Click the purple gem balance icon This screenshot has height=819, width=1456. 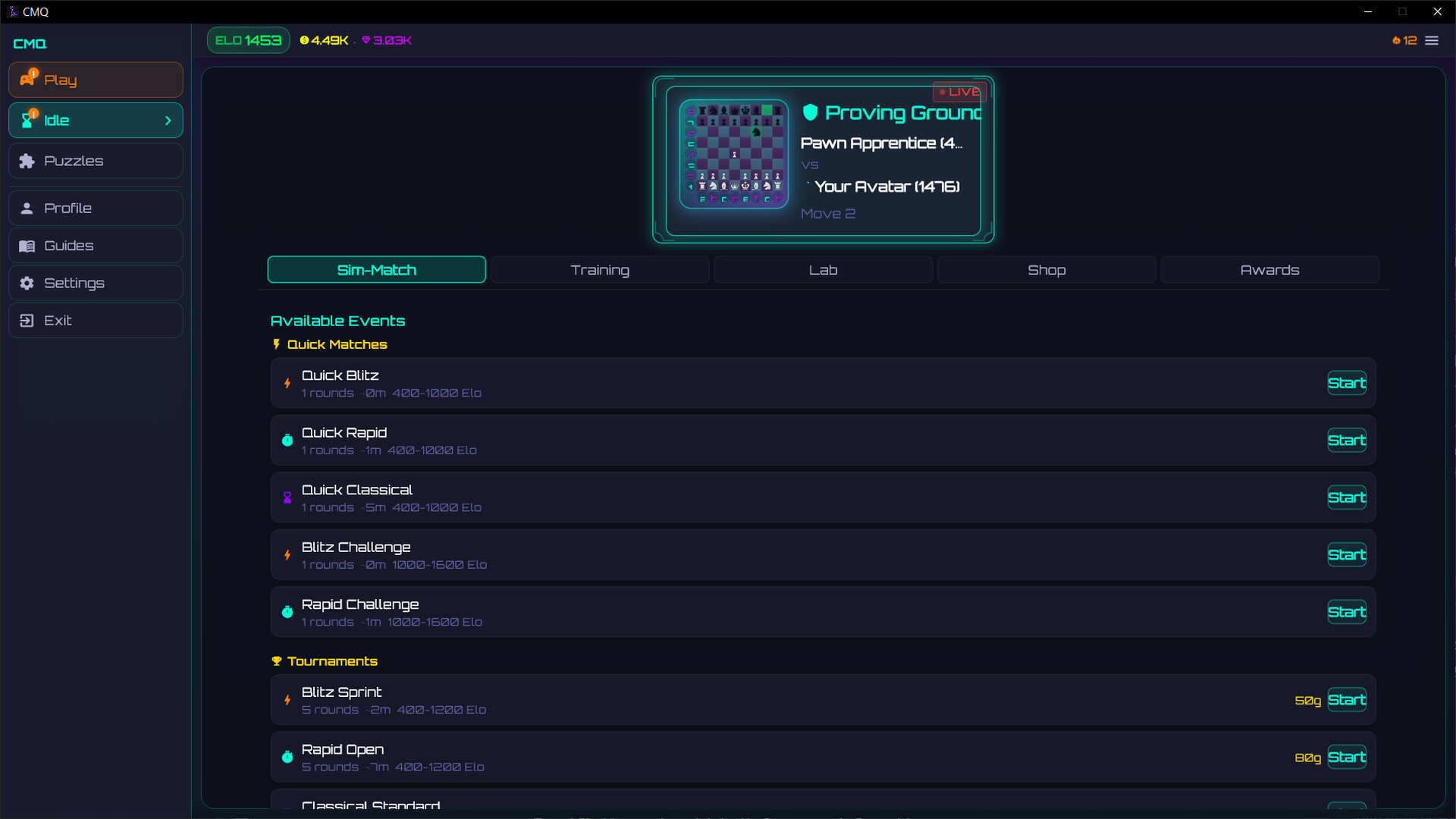[x=366, y=41]
